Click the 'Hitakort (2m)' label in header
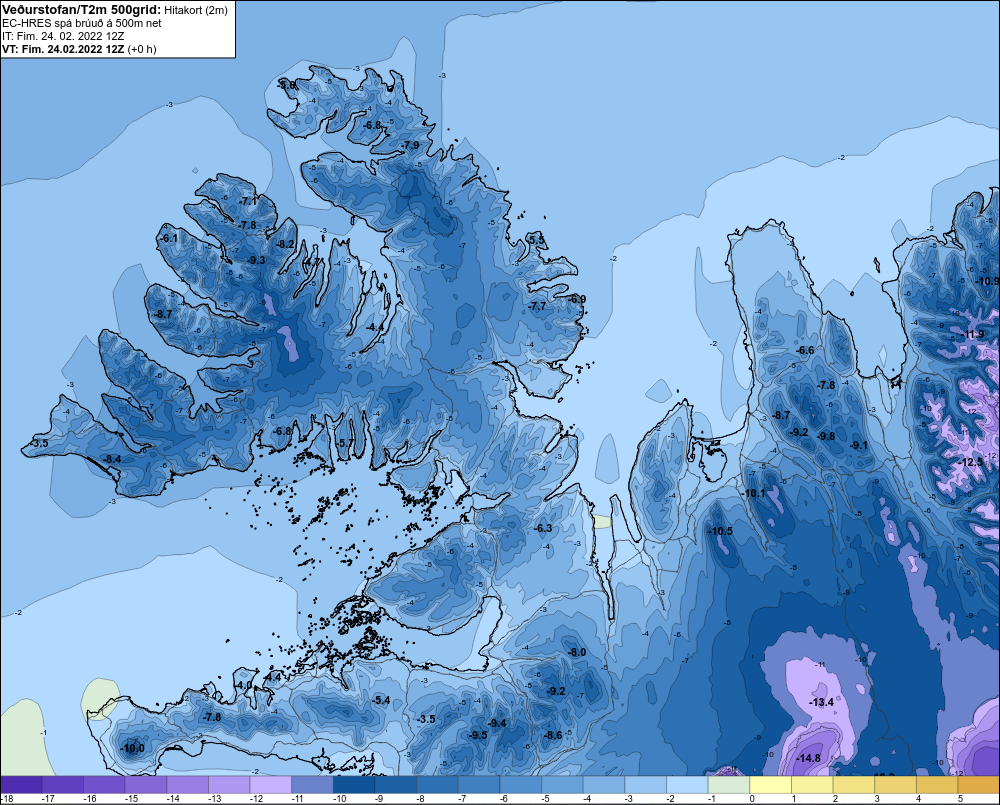This screenshot has height=805, width=1000. pyautogui.click(x=195, y=10)
